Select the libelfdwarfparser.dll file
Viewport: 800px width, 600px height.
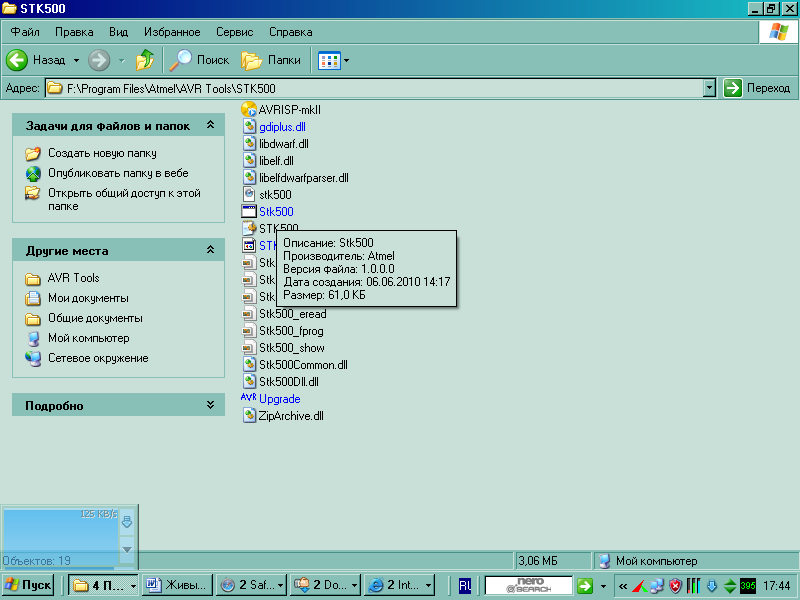pos(304,178)
